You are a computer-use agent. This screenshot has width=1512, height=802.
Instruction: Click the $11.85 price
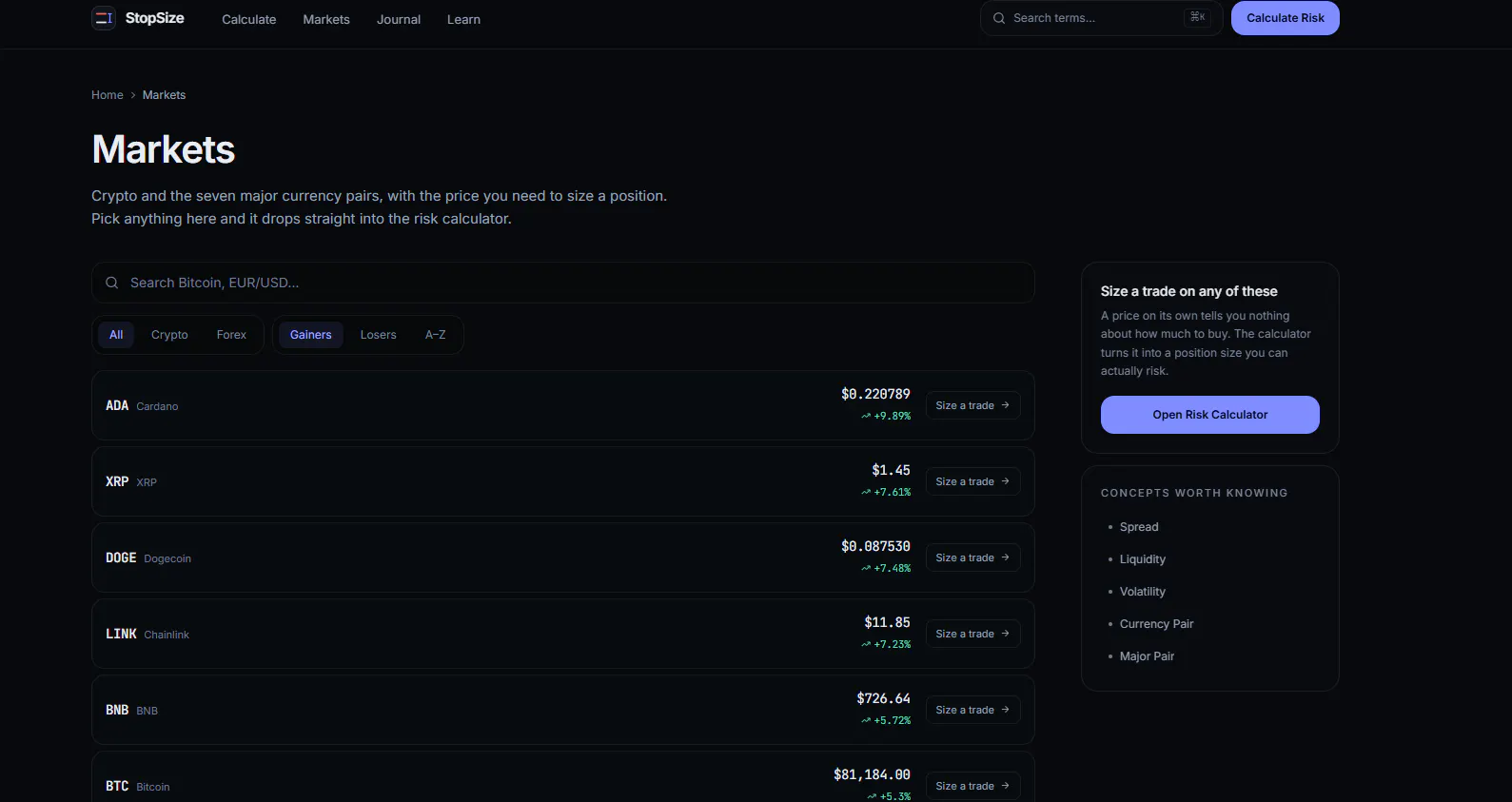tap(887, 622)
